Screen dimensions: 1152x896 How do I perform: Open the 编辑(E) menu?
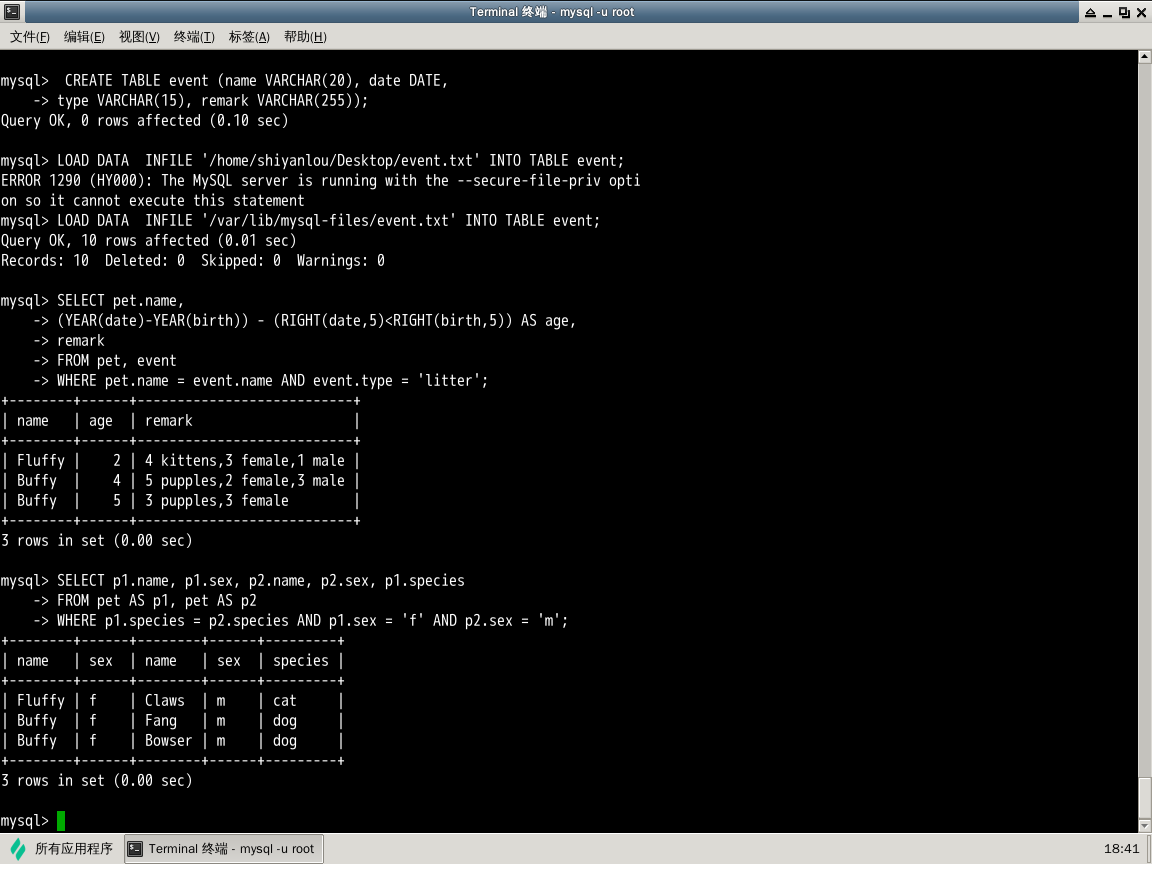84,37
